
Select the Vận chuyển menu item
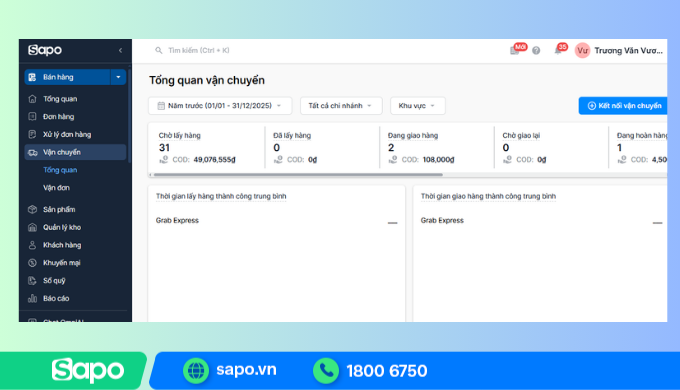(x=75, y=152)
